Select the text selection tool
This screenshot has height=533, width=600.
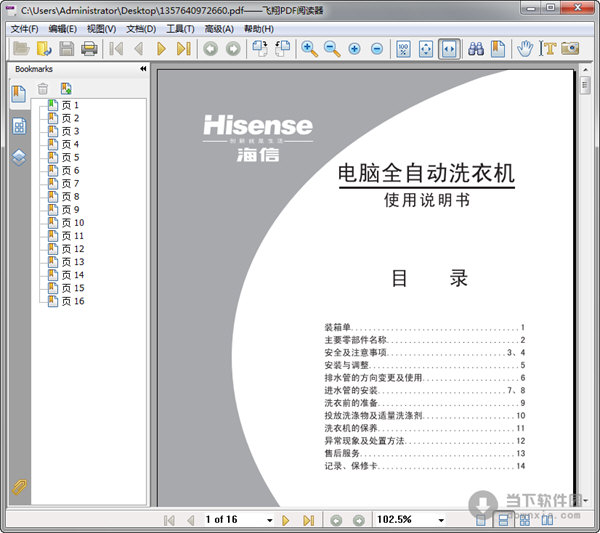(547, 49)
